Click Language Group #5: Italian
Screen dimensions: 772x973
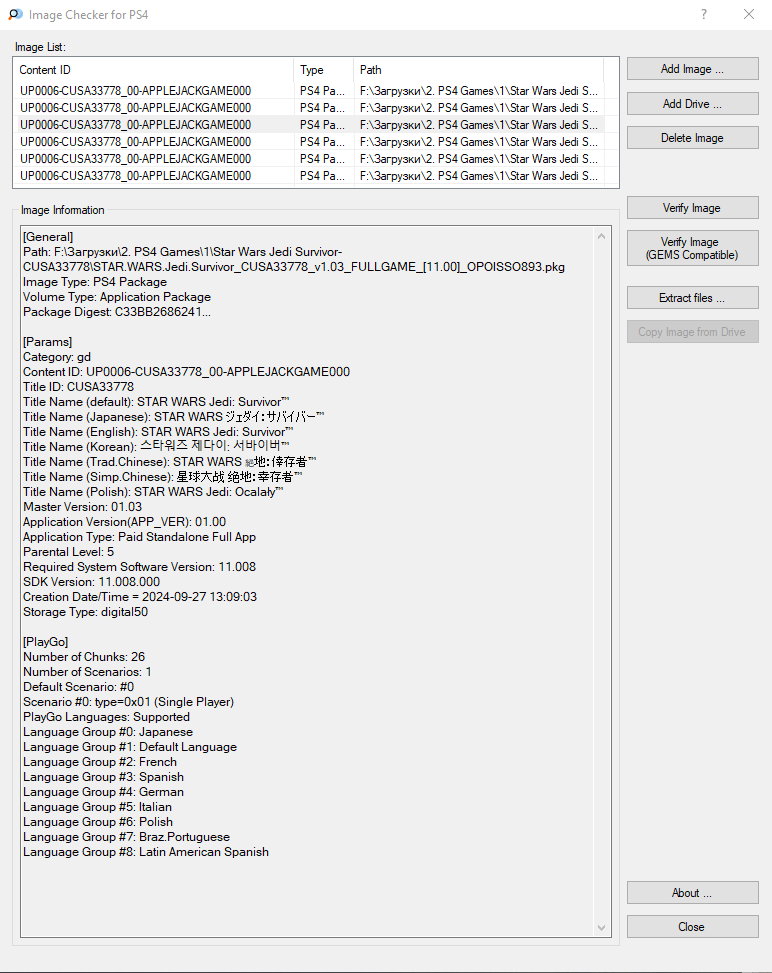pyautogui.click(x=97, y=807)
